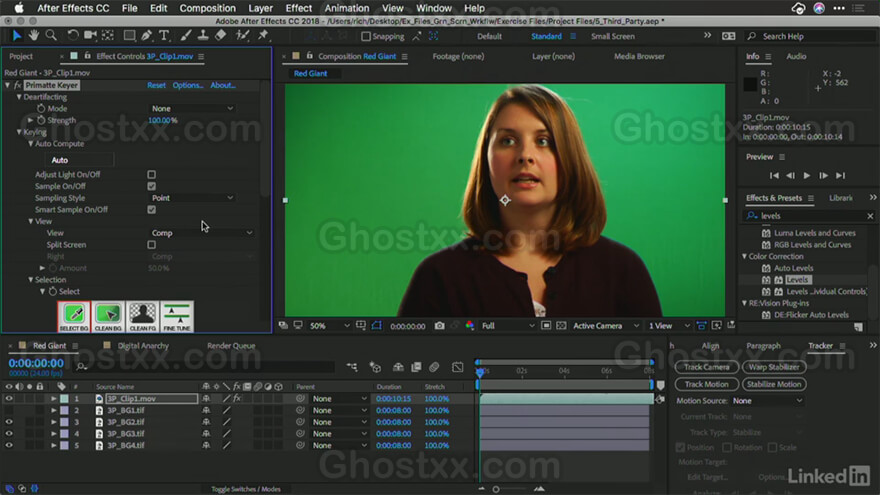Viewport: 880px width, 495px height.
Task: Select the Clone Stamp tool
Action: tap(203, 36)
